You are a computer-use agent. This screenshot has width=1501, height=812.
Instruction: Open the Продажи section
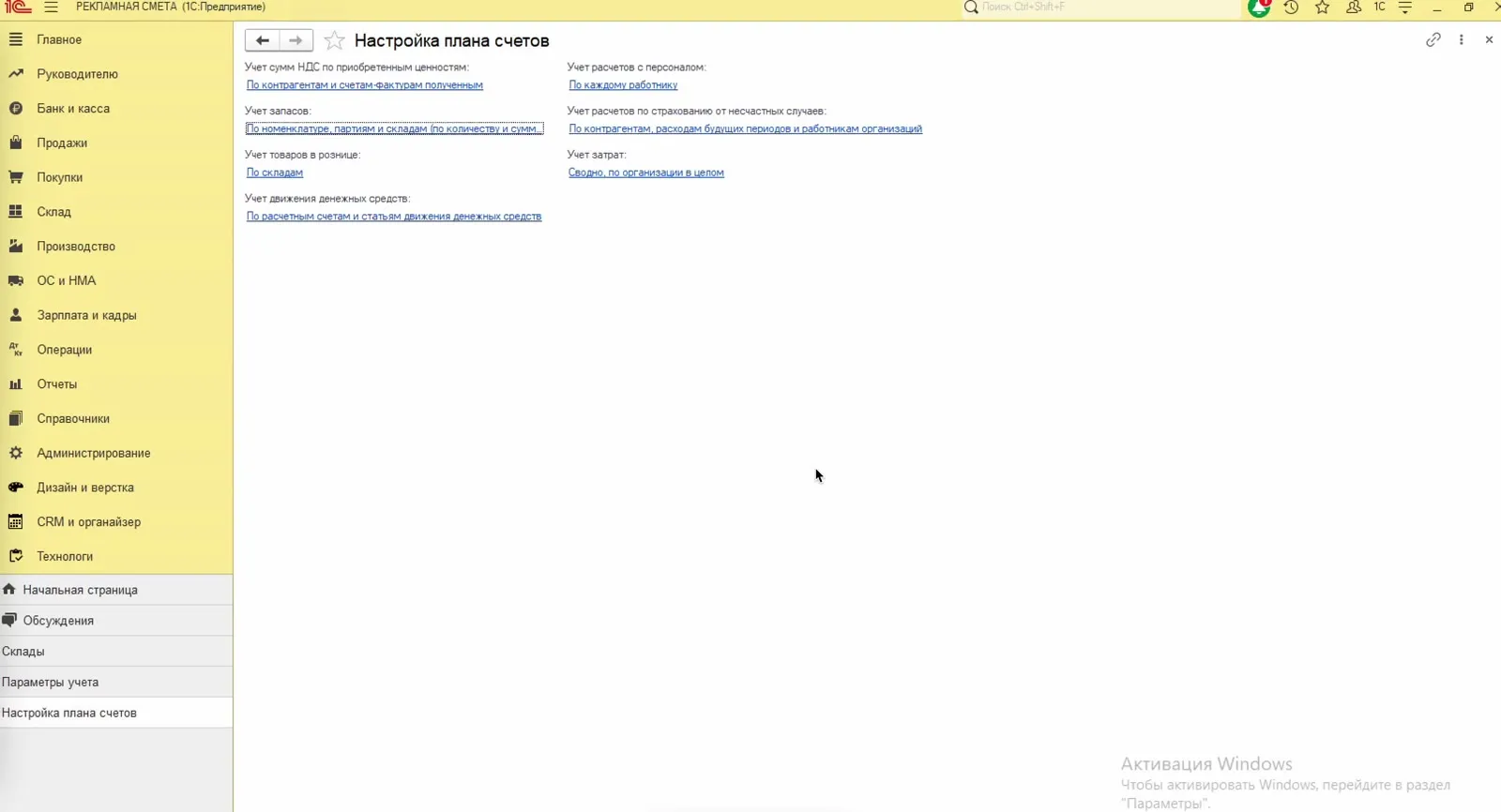(116, 143)
